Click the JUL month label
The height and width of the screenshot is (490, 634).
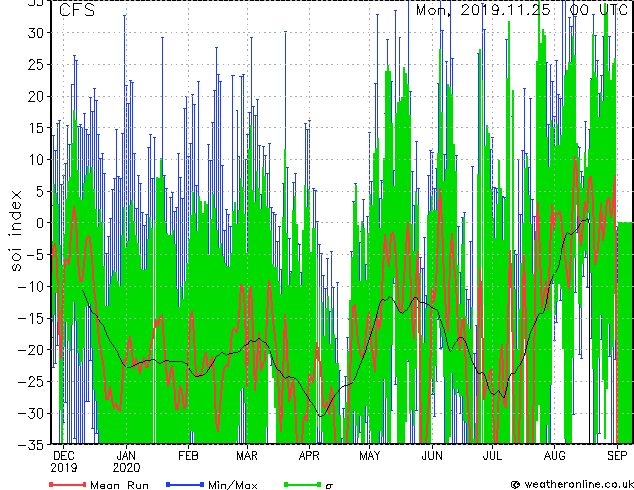(x=492, y=456)
